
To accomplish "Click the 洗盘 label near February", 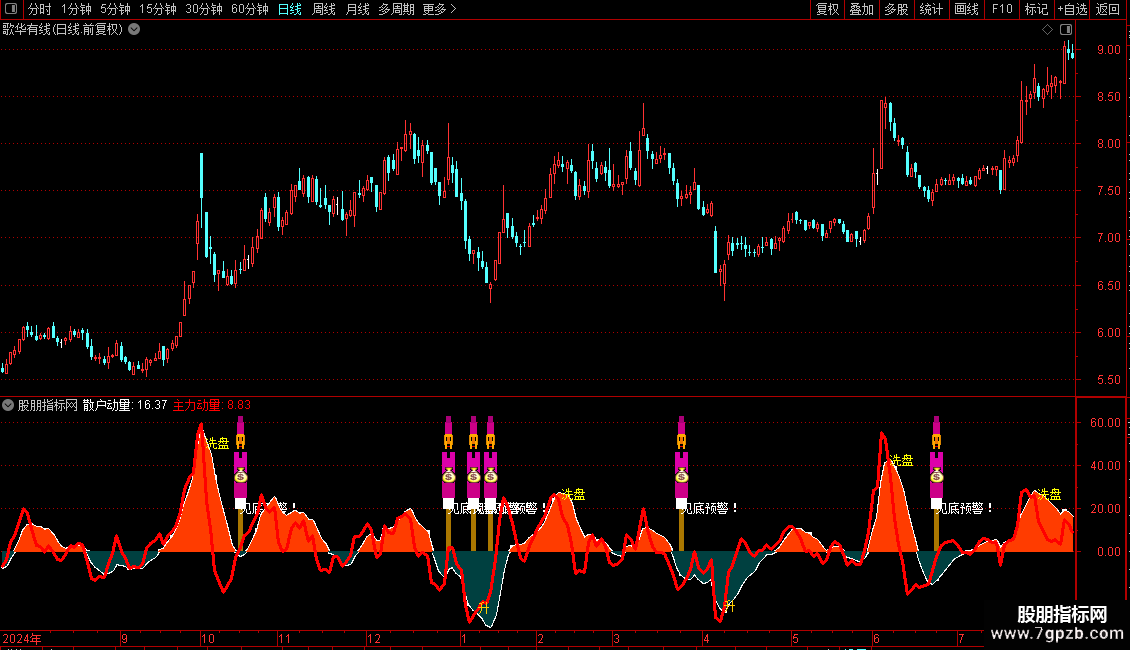I will 573,494.
